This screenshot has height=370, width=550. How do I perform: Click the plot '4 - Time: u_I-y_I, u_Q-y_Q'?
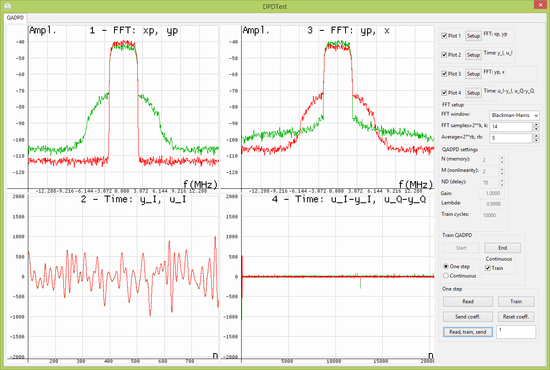[327, 277]
